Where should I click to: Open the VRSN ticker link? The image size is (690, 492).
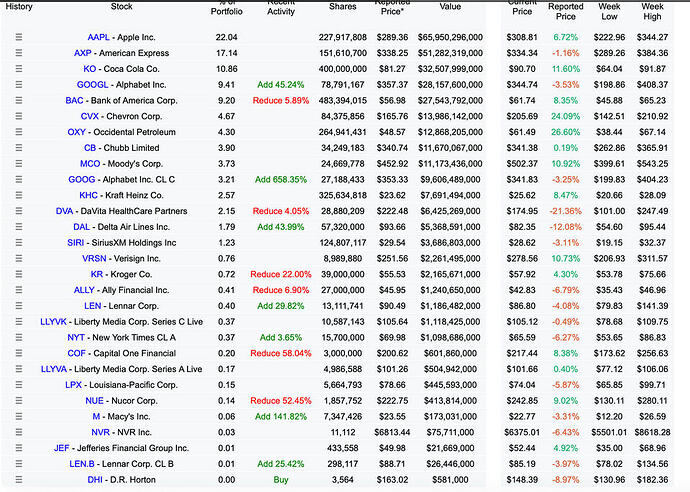coord(94,258)
